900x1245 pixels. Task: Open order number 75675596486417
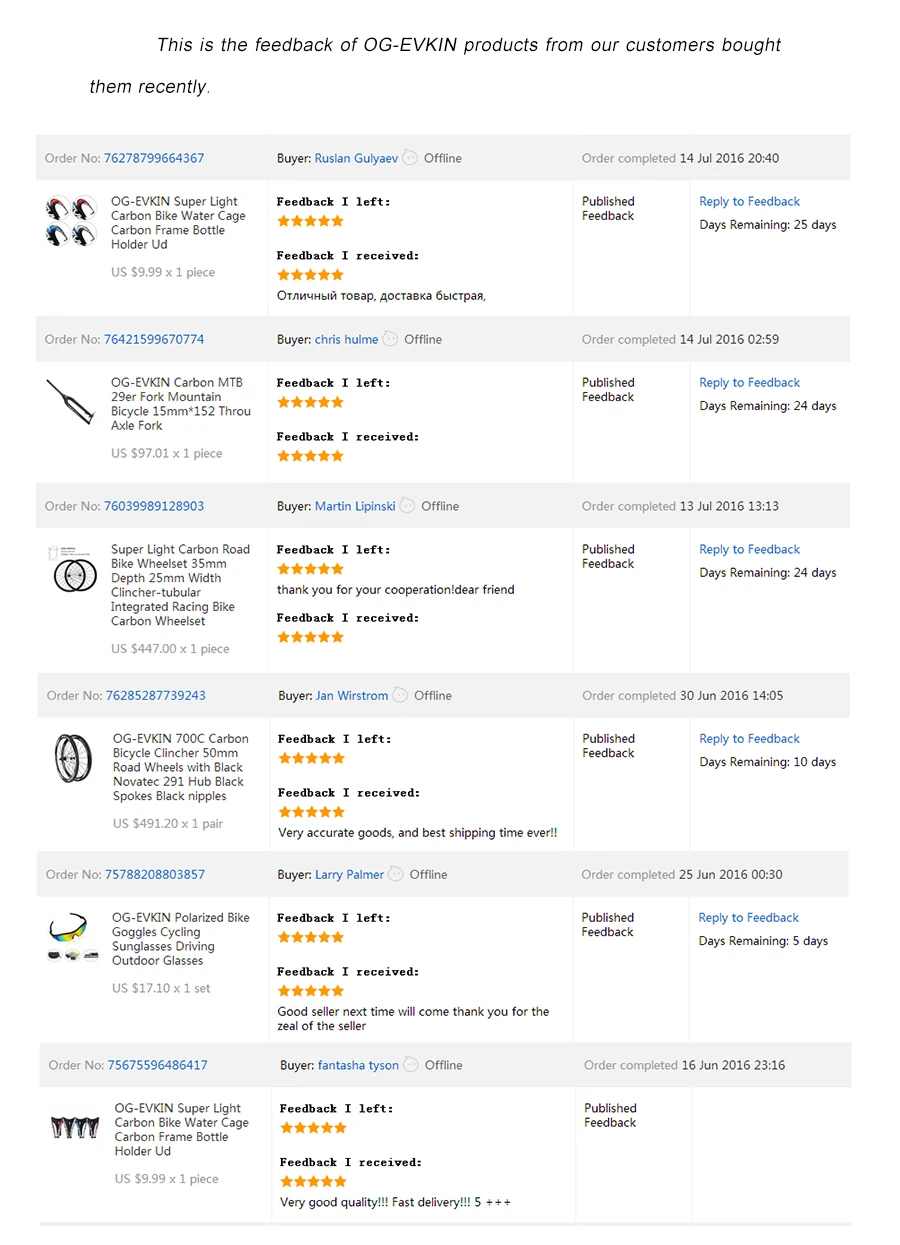click(x=158, y=1065)
